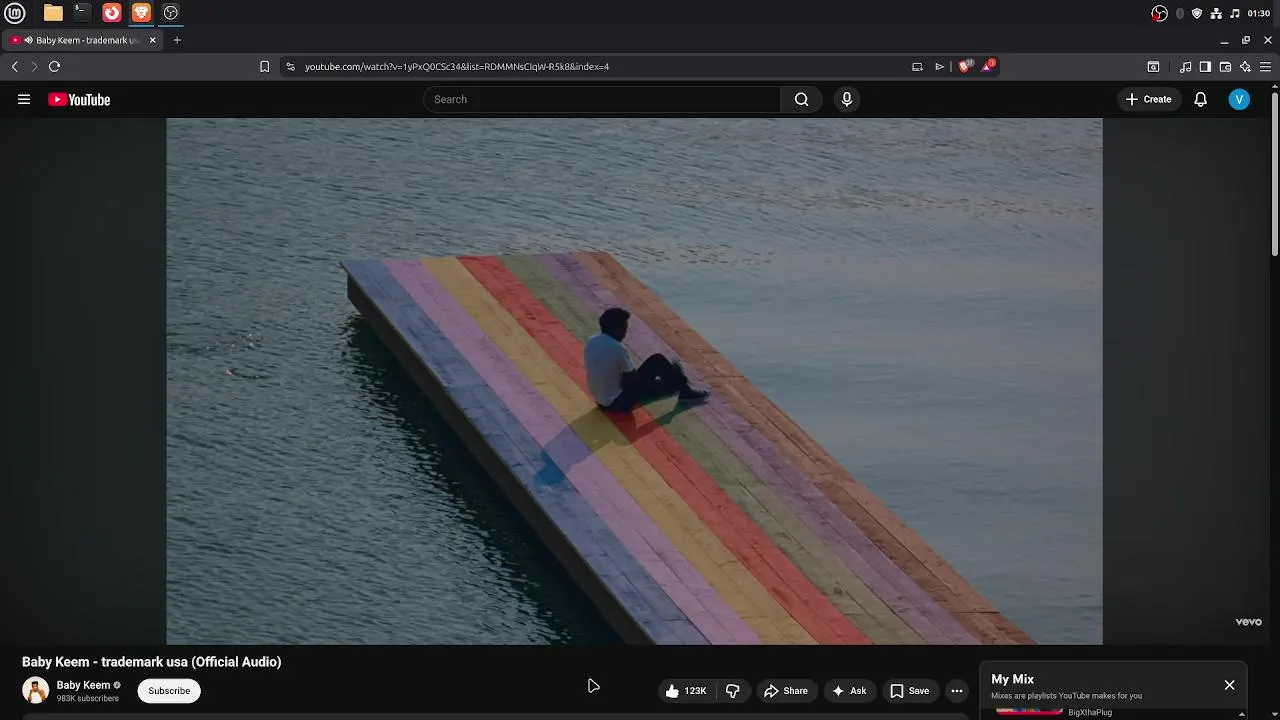The height and width of the screenshot is (720, 1280).
Task: Click the YouTube search magnifier button
Action: click(801, 99)
